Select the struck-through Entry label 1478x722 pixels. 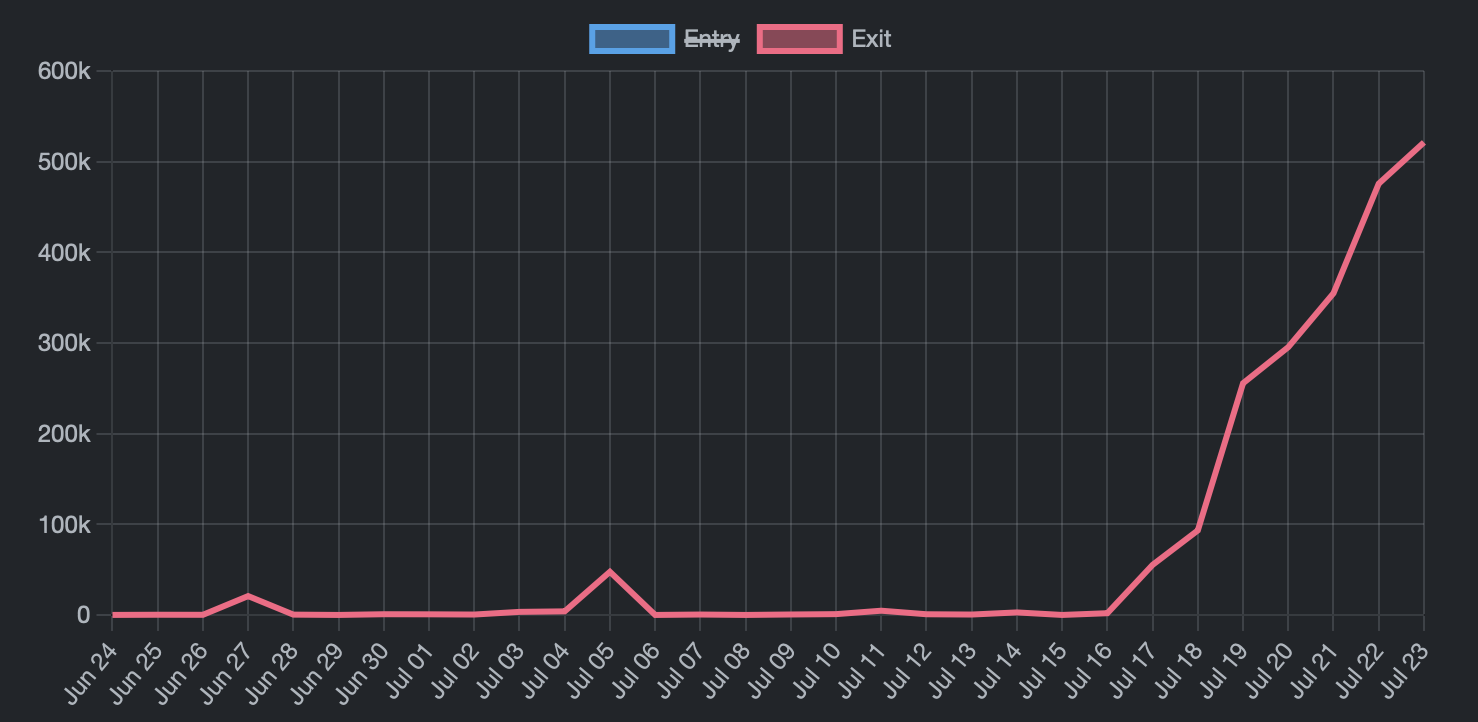pyautogui.click(x=712, y=38)
